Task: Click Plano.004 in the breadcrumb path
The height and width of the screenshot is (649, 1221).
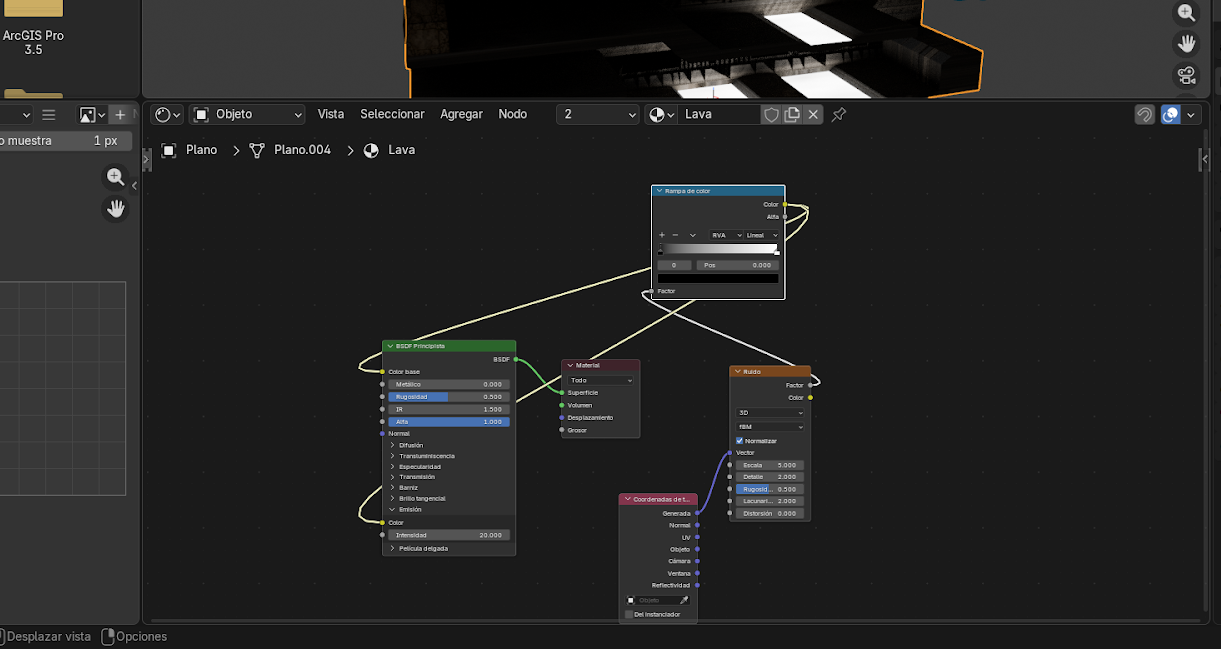Action: [x=301, y=150]
